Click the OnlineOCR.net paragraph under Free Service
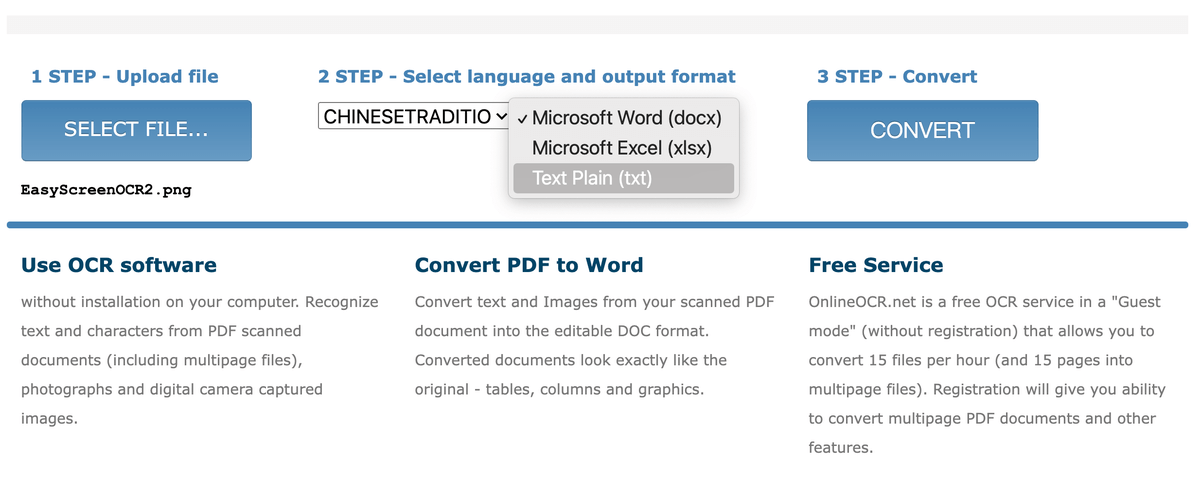 pyautogui.click(x=985, y=374)
